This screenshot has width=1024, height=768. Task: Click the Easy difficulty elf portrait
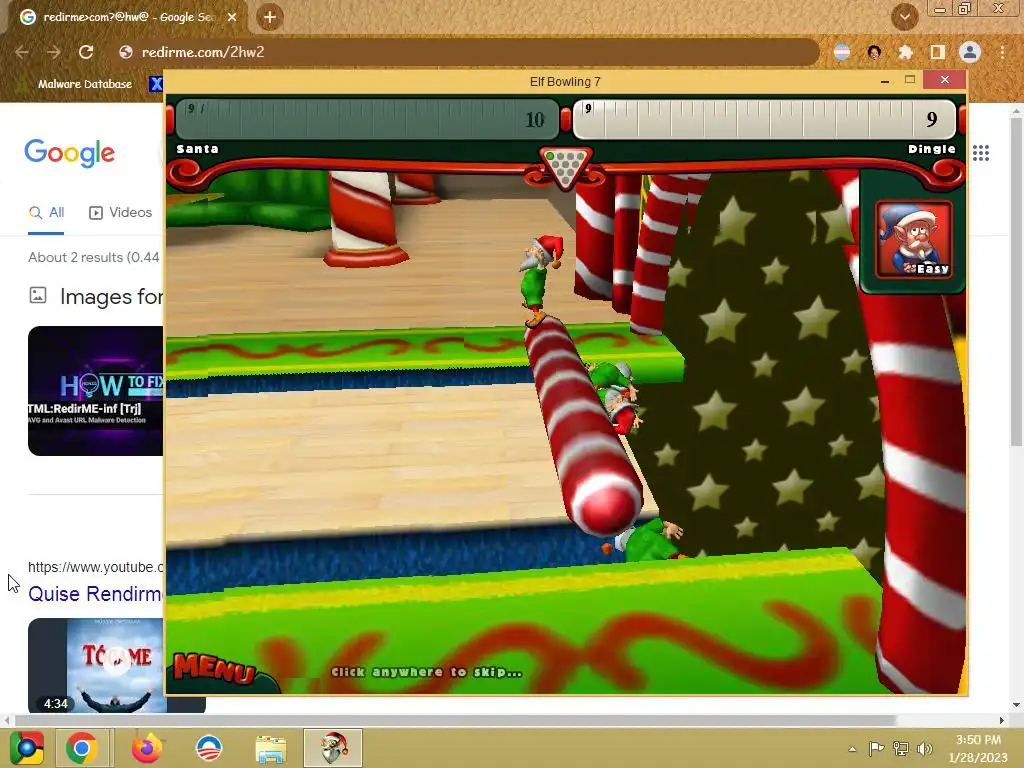914,240
